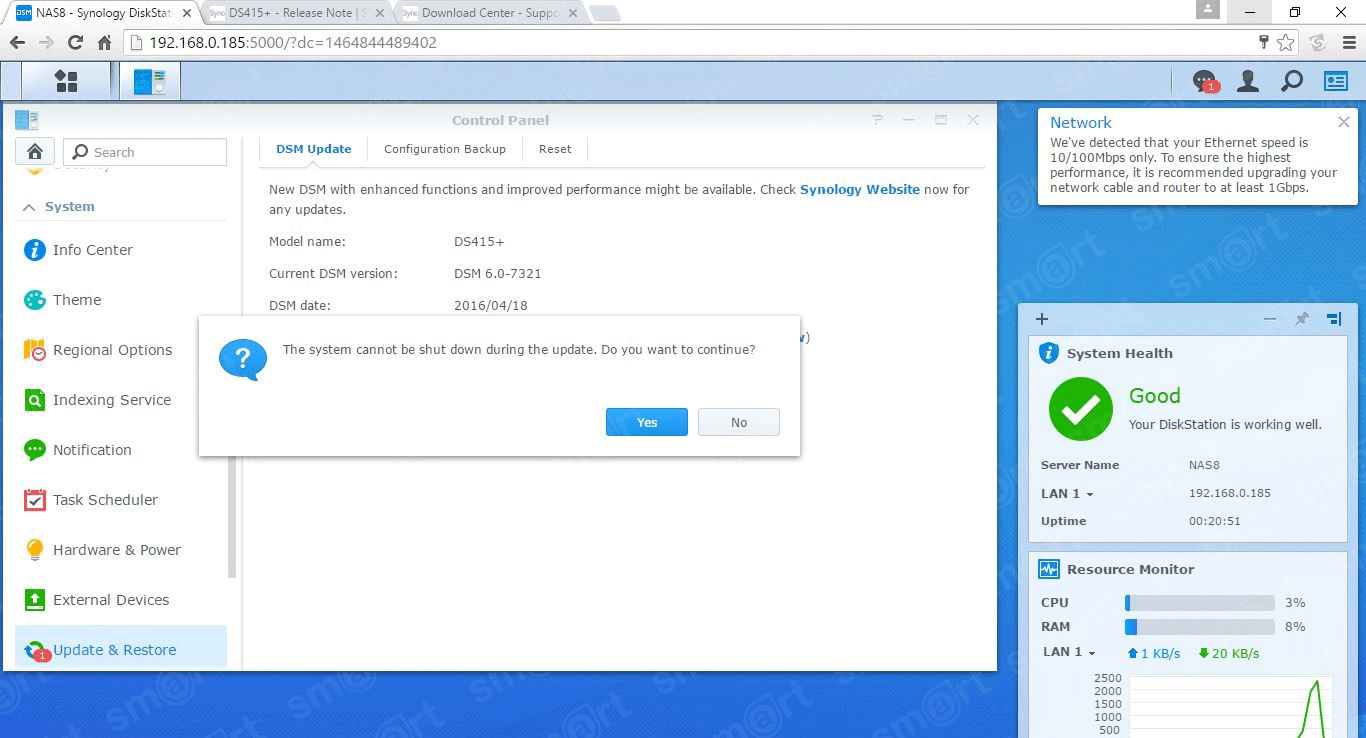
Task: Open Hardware & Power icon
Action: point(35,550)
